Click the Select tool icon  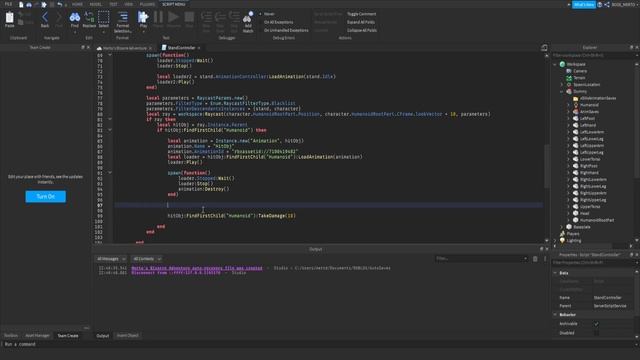click(104, 18)
